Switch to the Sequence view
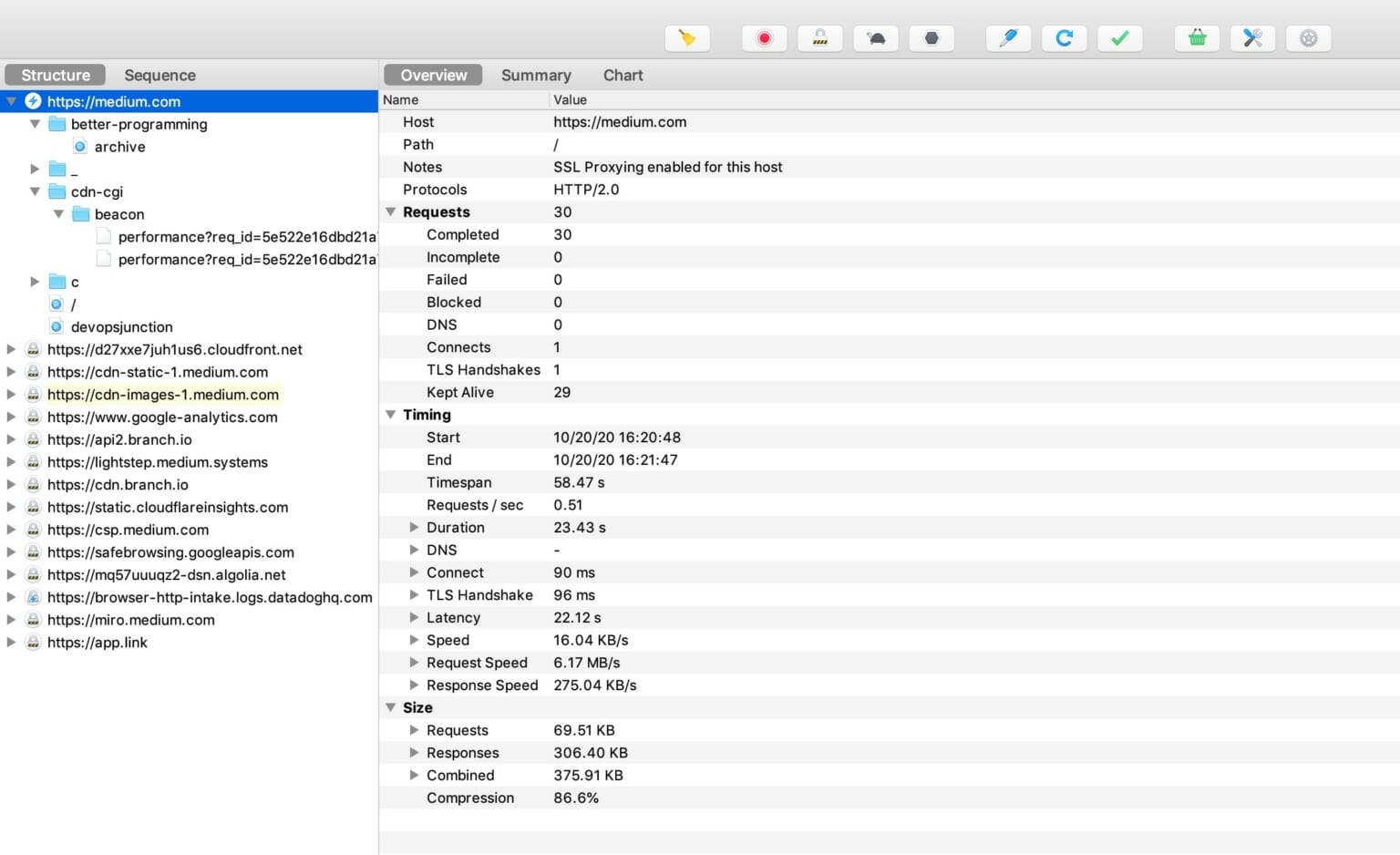 point(160,75)
